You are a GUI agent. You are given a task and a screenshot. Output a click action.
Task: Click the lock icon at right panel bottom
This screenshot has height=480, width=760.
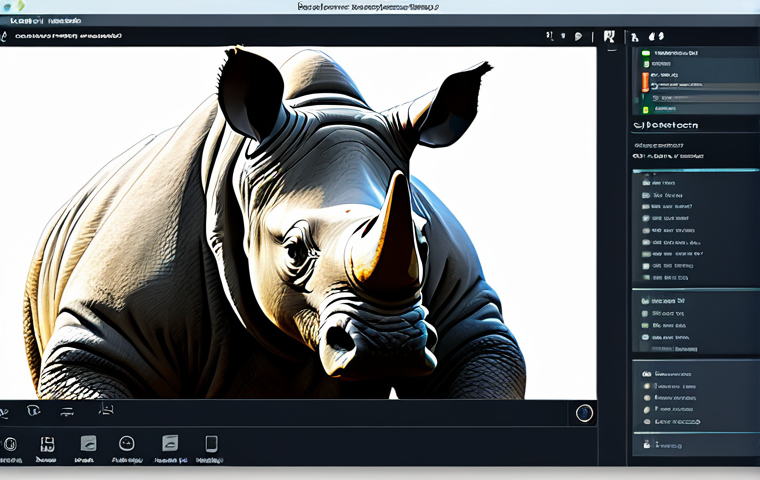click(x=647, y=444)
